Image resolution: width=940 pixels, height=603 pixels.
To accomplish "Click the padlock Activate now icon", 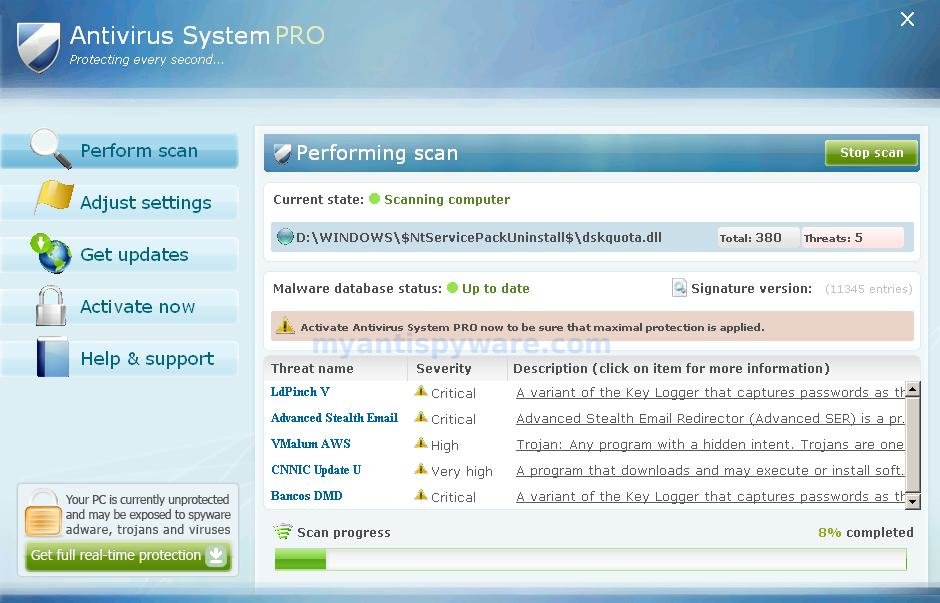I will coord(51,305).
